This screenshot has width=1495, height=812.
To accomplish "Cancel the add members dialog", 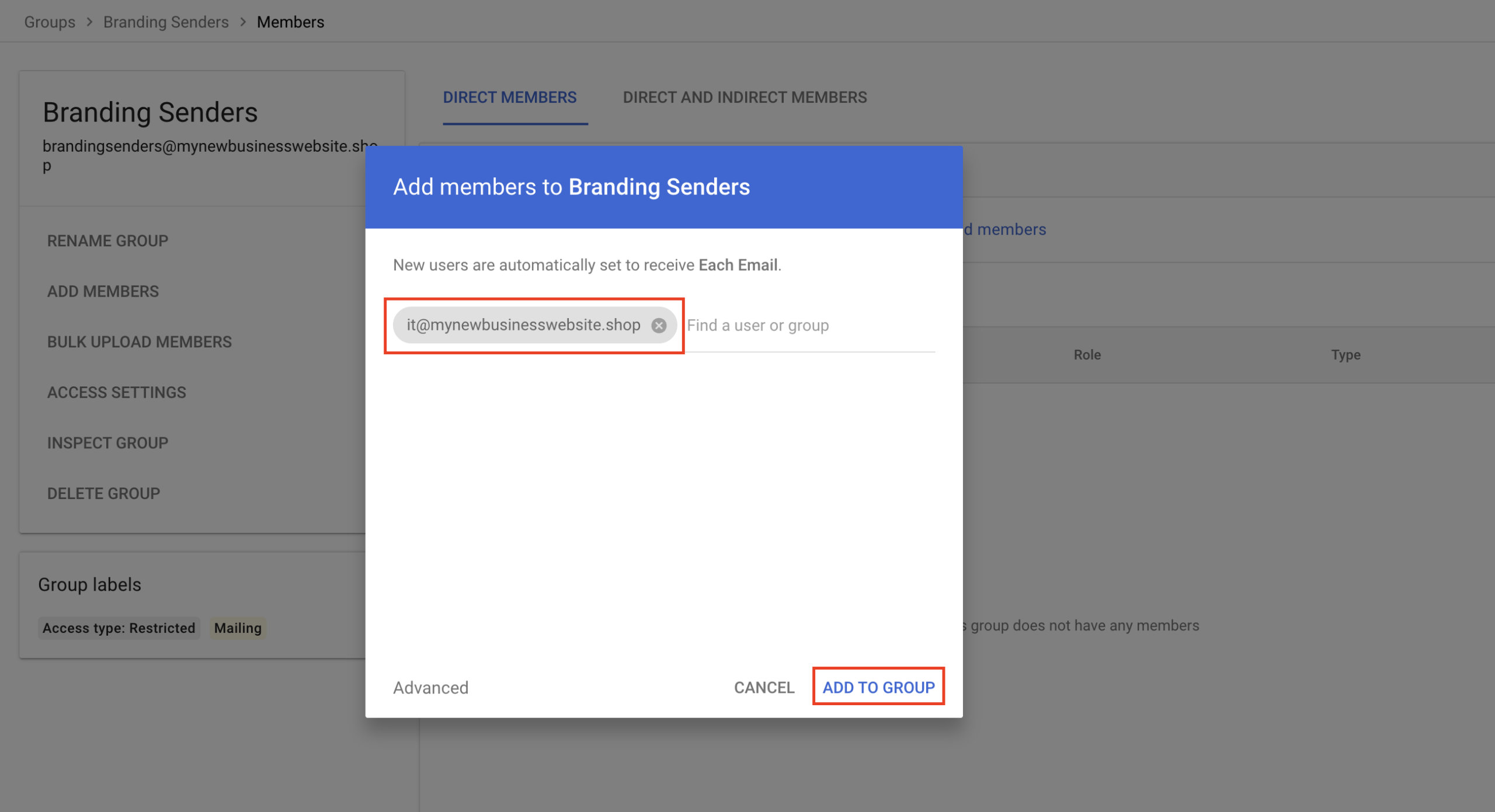I will (764, 687).
